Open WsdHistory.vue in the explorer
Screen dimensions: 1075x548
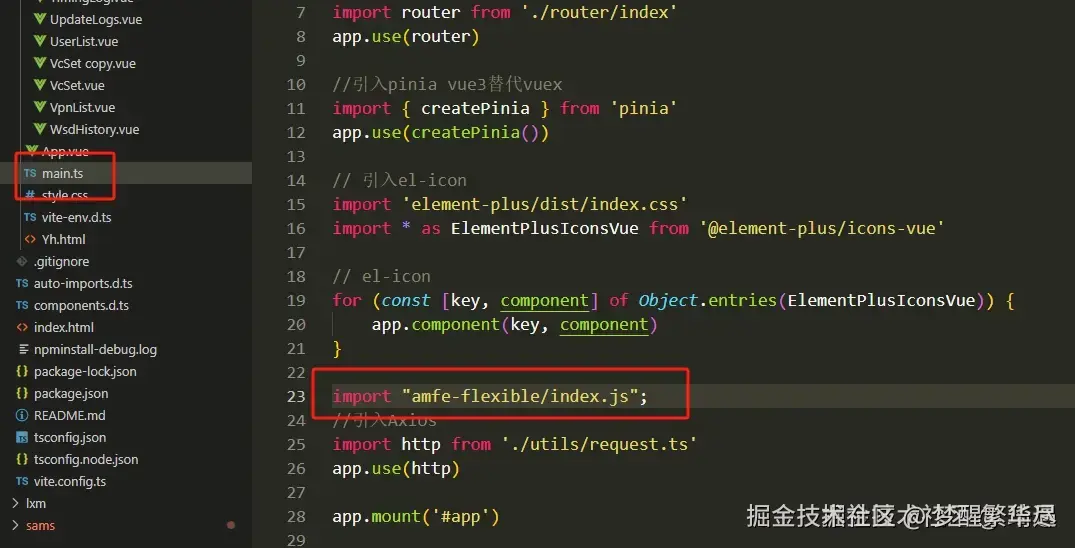click(x=94, y=129)
